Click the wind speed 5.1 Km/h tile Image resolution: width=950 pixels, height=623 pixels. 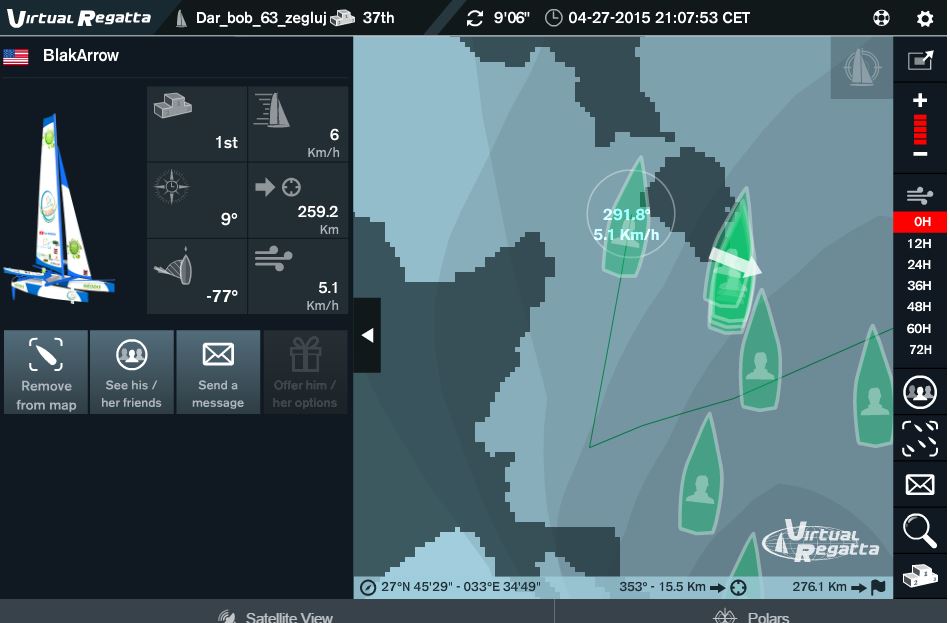pyautogui.click(x=298, y=276)
